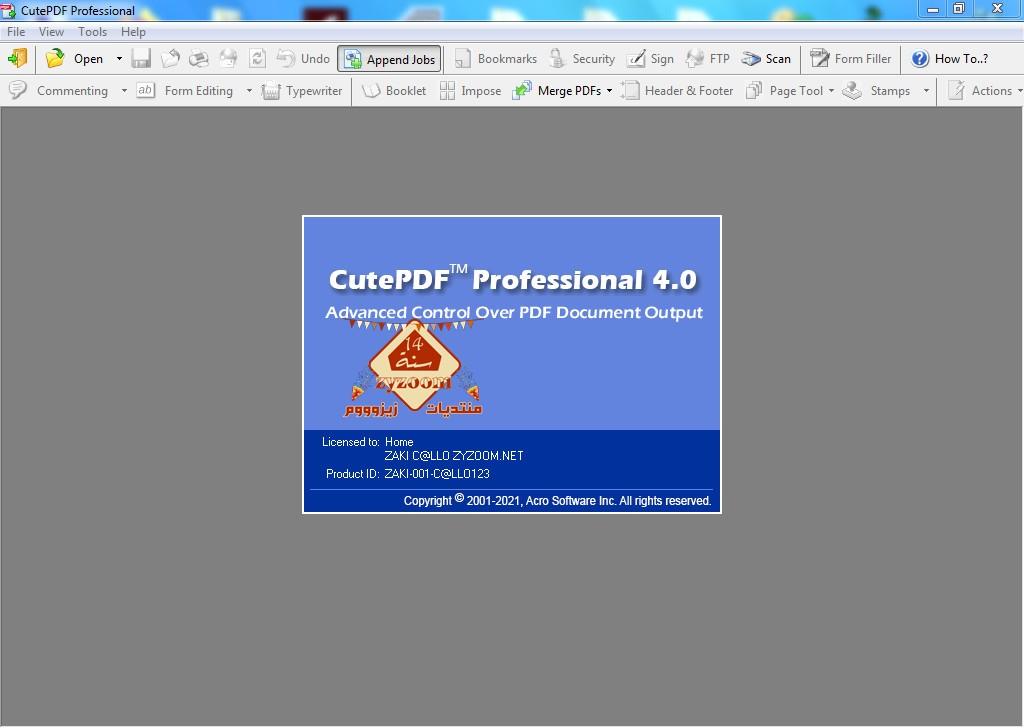This screenshot has width=1024, height=728.
Task: Open the Header & Footer tool
Action: click(677, 91)
